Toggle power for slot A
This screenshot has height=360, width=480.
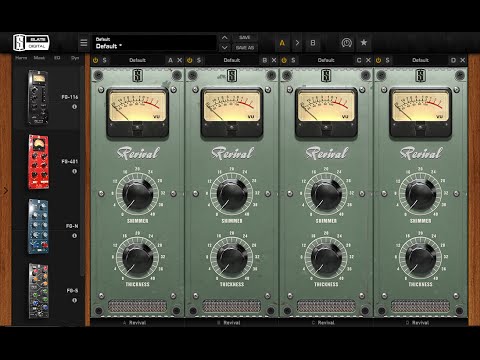point(96,60)
